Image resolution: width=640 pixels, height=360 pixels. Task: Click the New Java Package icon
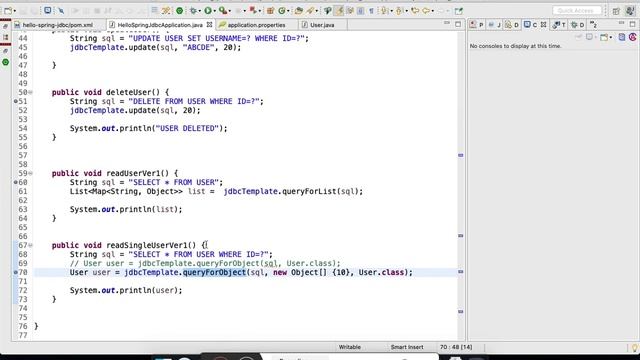tap(270, 11)
